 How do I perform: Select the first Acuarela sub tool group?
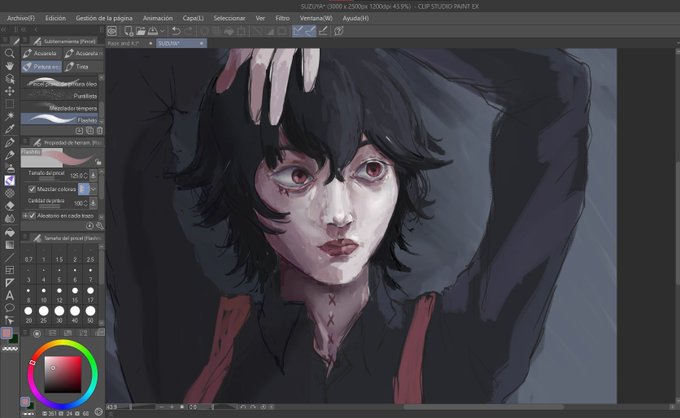[41, 53]
